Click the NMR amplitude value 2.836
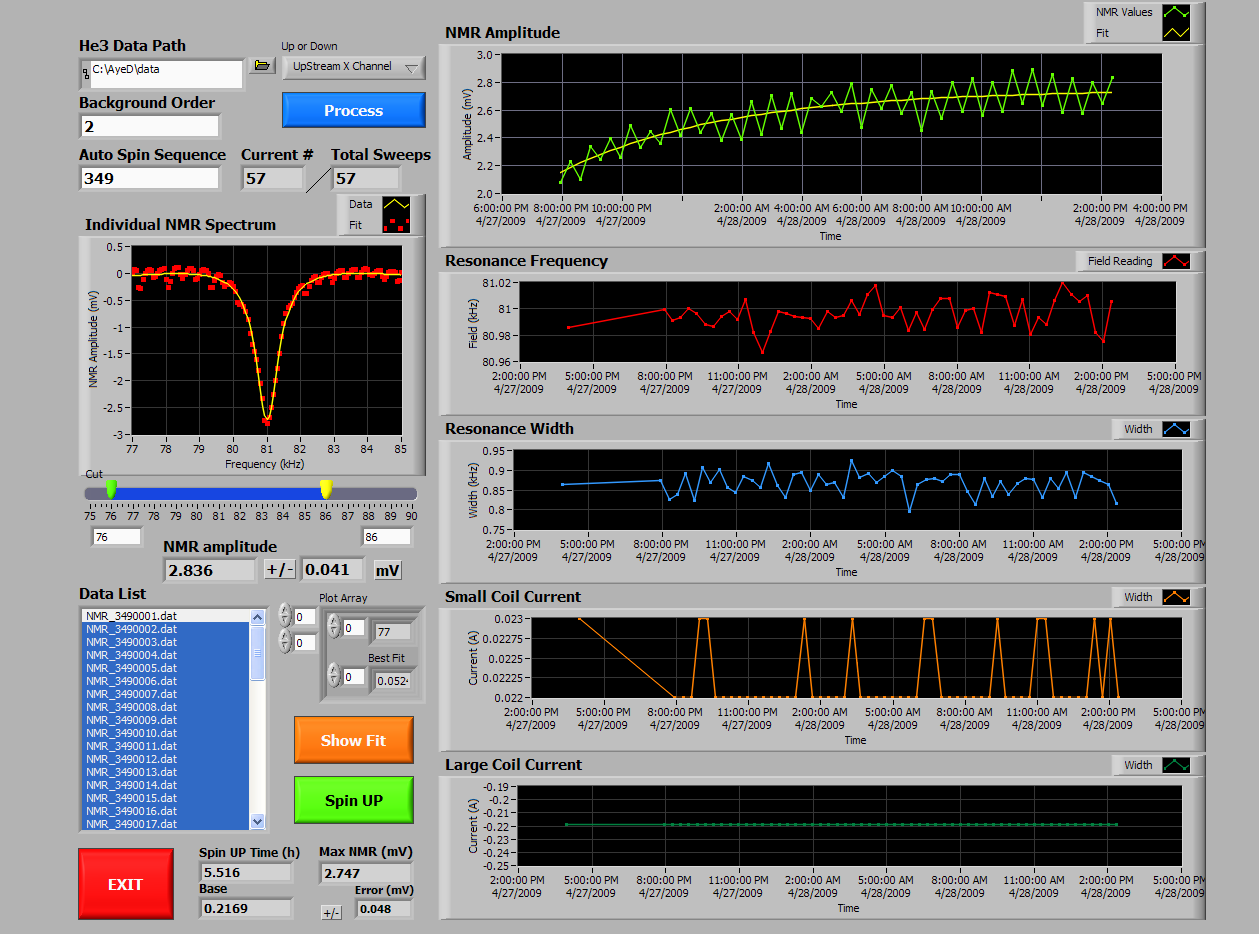 (x=210, y=570)
